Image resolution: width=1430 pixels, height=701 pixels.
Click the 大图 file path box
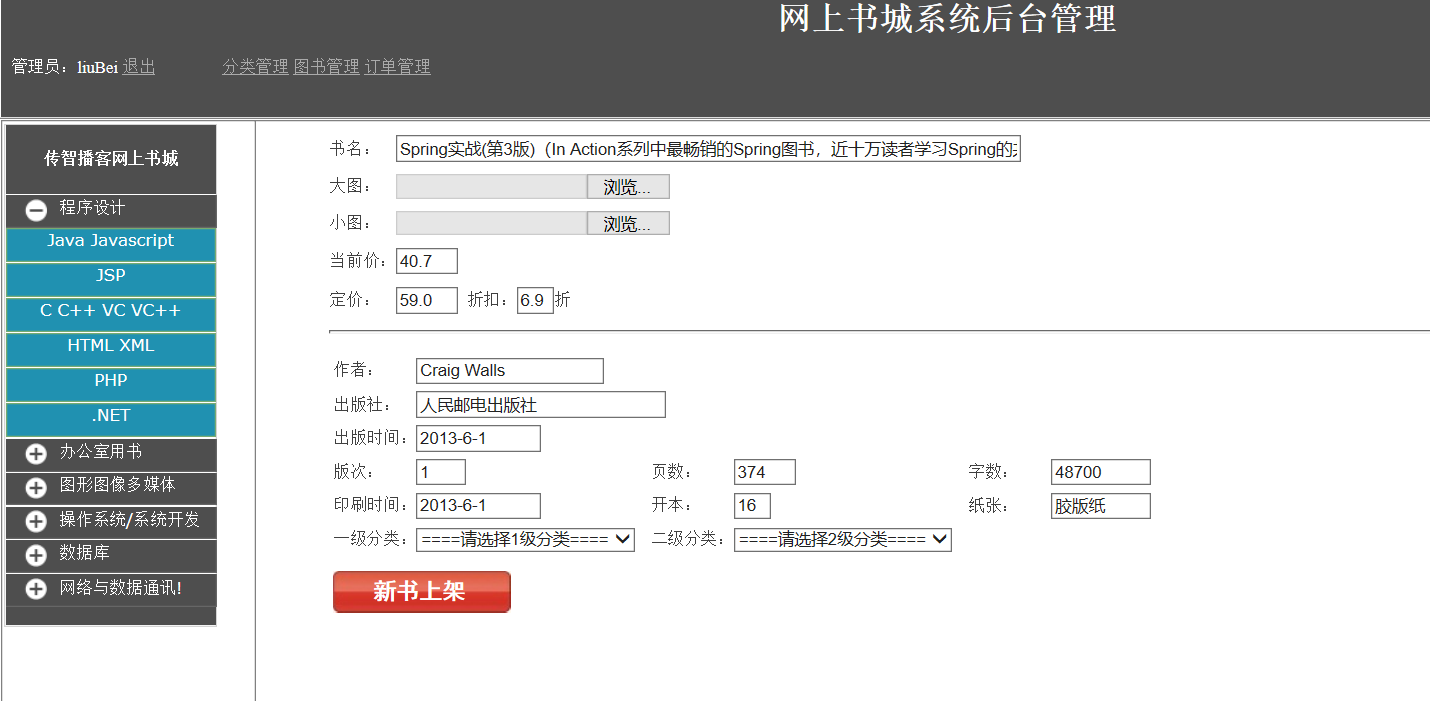pyautogui.click(x=491, y=187)
